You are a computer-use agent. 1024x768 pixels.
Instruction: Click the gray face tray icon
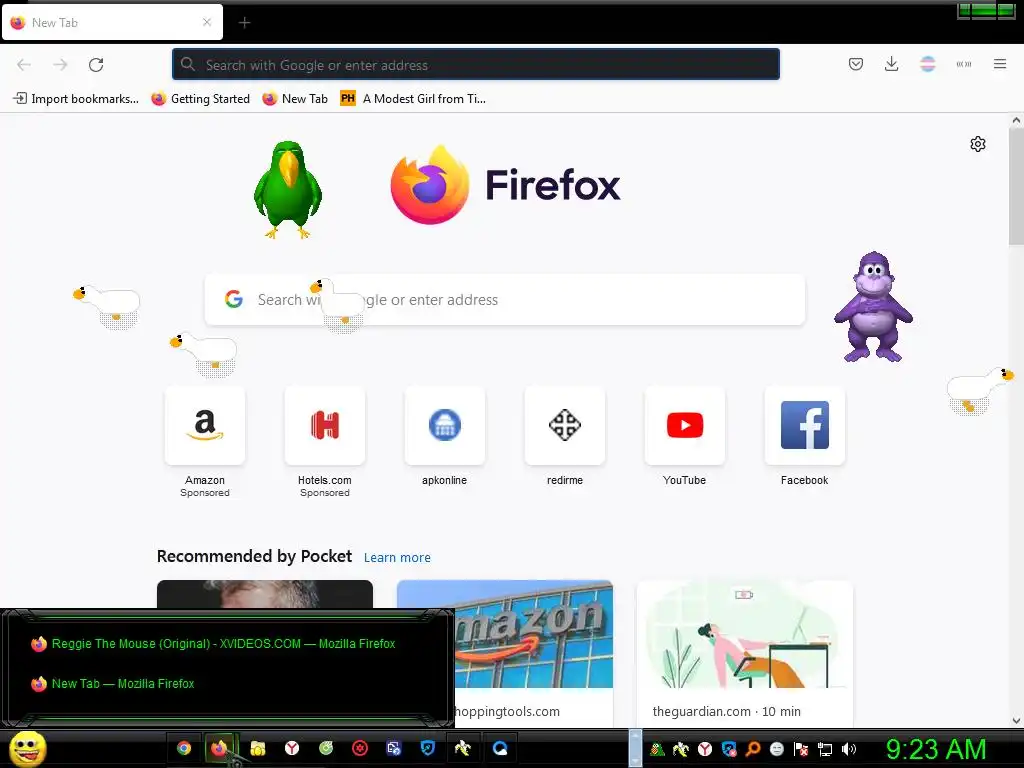[776, 750]
